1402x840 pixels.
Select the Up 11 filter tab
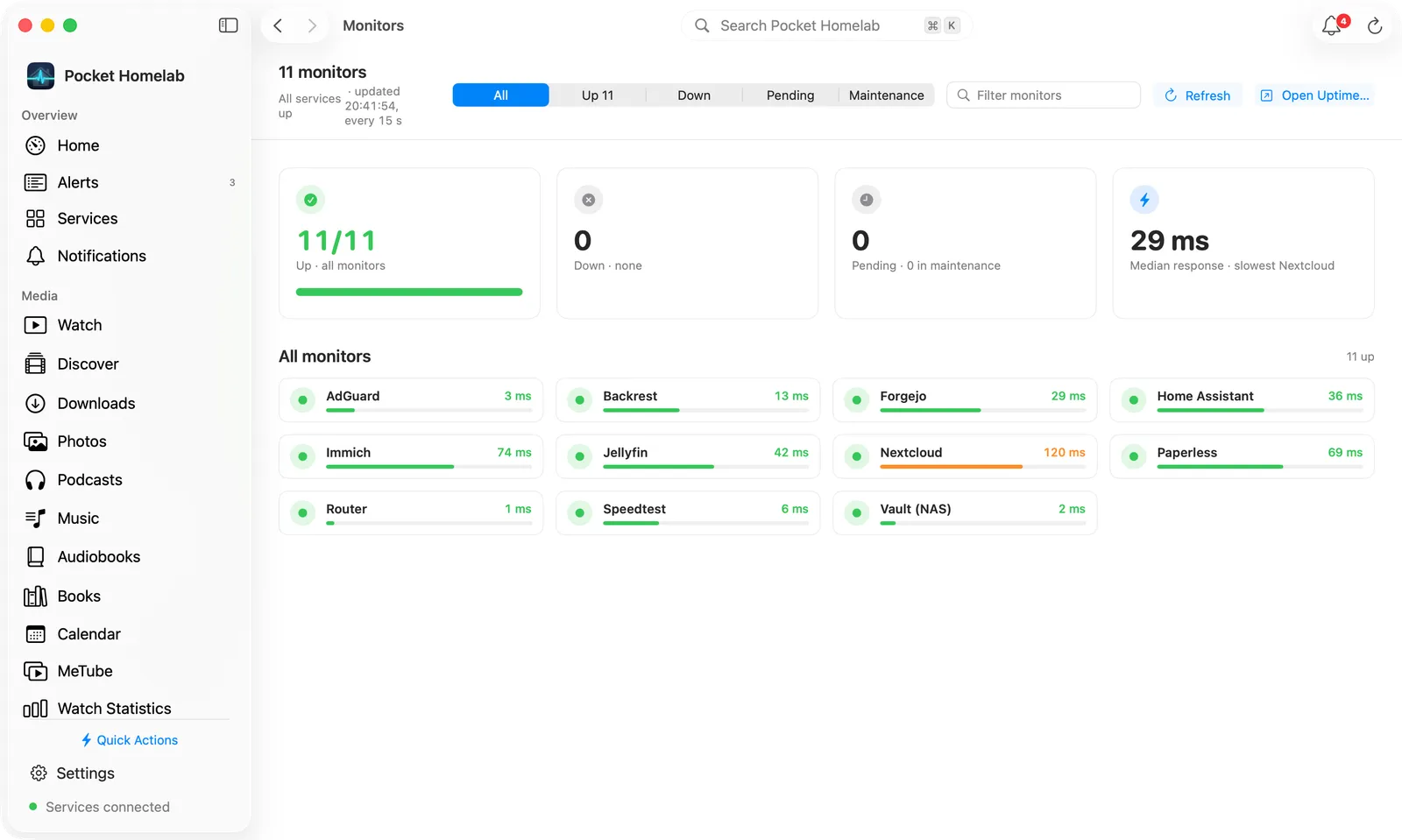[x=598, y=95]
